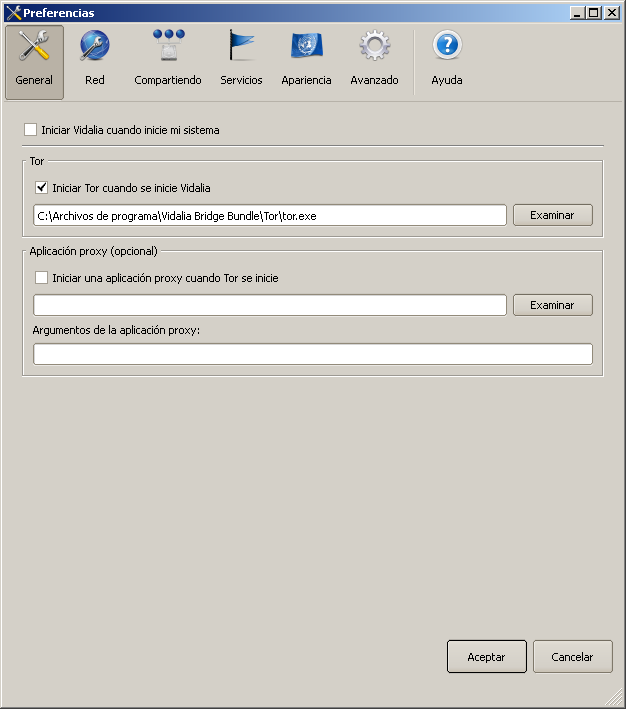
Task: Close the Preferencias window
Action: (612, 13)
